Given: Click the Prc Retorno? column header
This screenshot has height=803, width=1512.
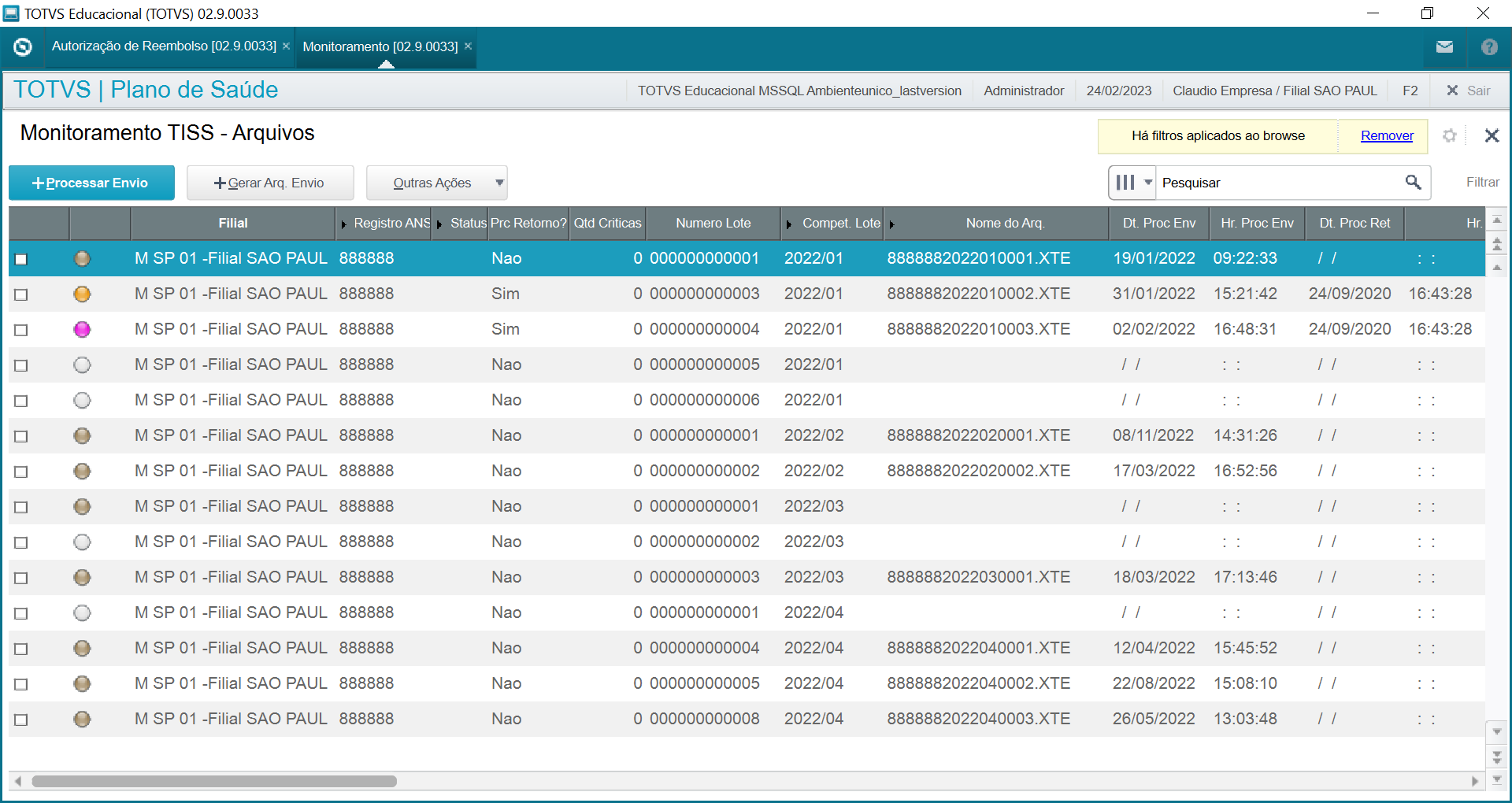Looking at the screenshot, I should (x=528, y=224).
